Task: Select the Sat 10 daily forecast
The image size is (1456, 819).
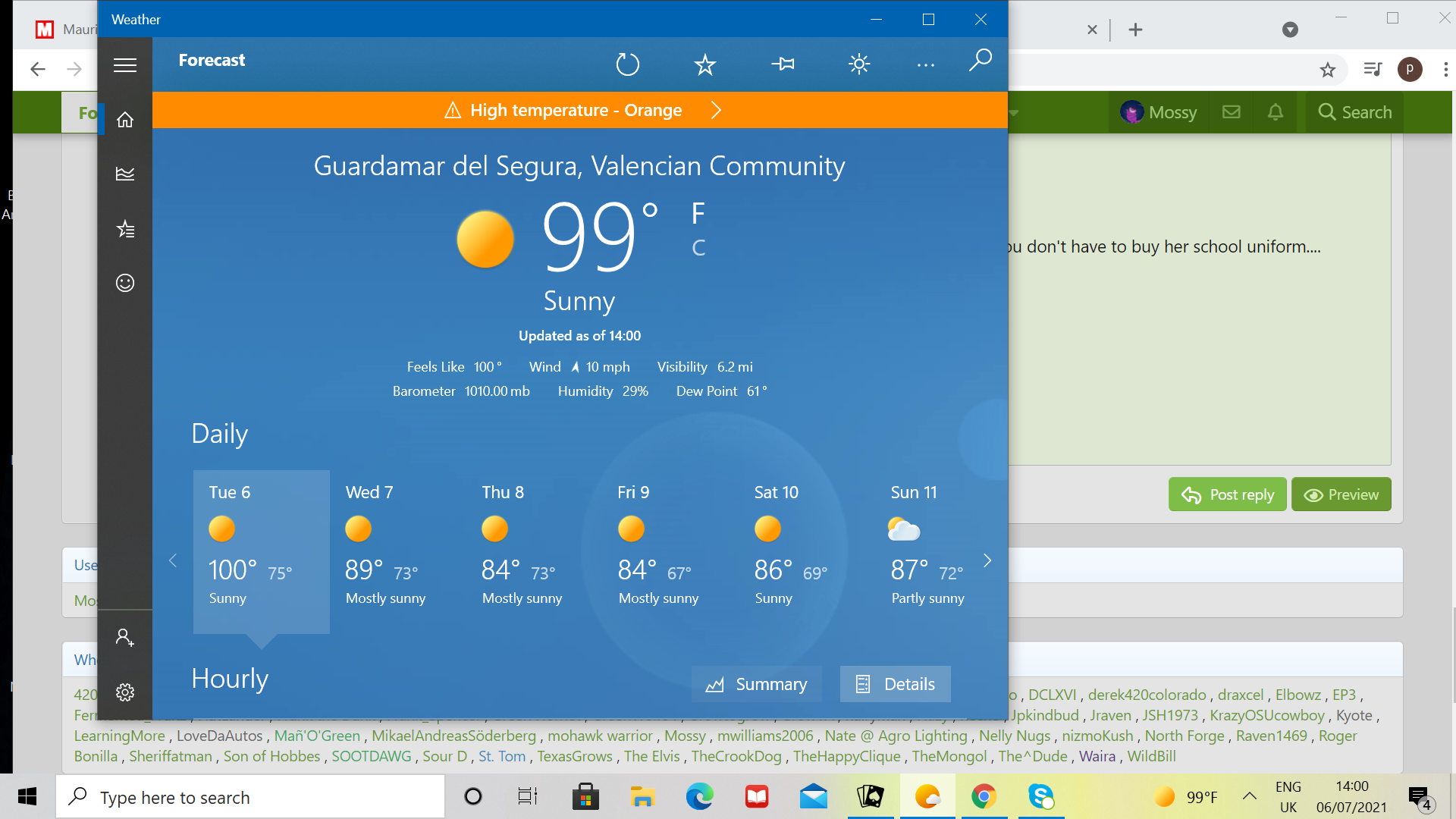Action: [808, 551]
